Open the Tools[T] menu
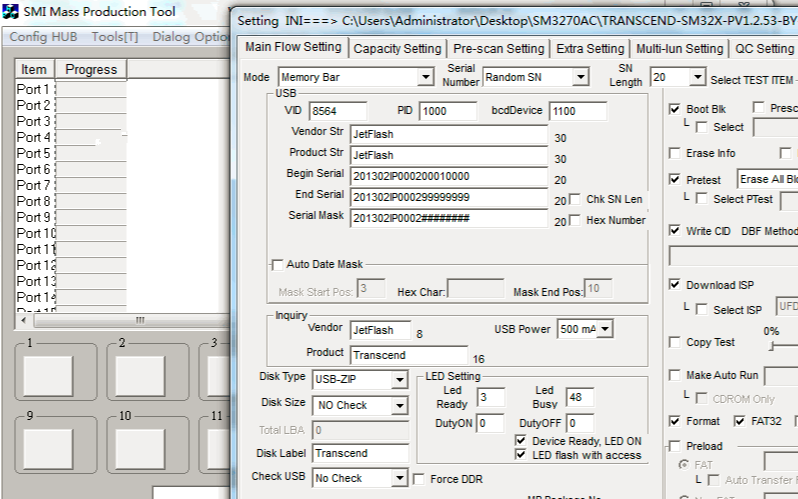The width and height of the screenshot is (798, 499). pos(114,37)
